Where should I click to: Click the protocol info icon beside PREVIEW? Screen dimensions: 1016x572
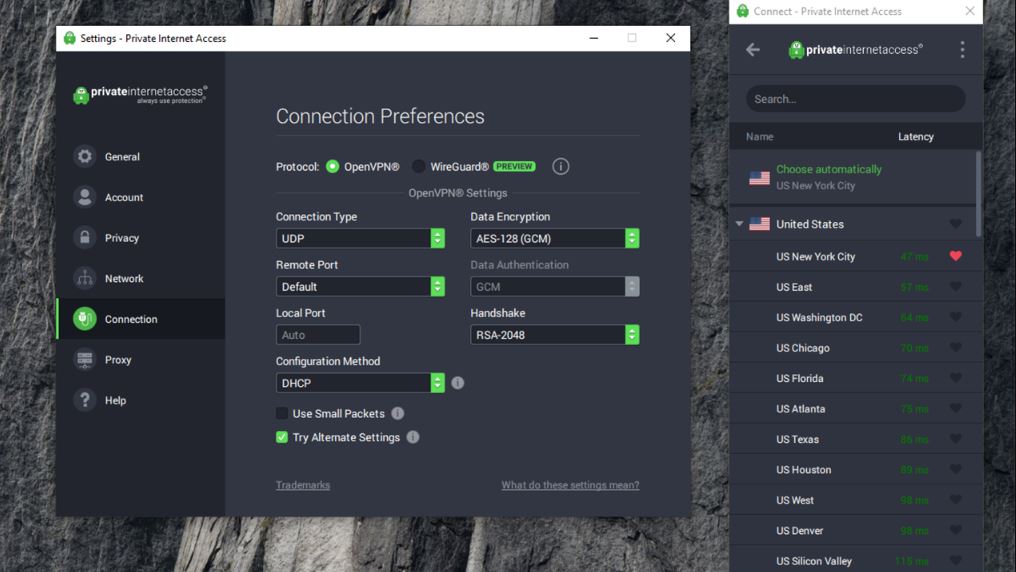point(560,166)
